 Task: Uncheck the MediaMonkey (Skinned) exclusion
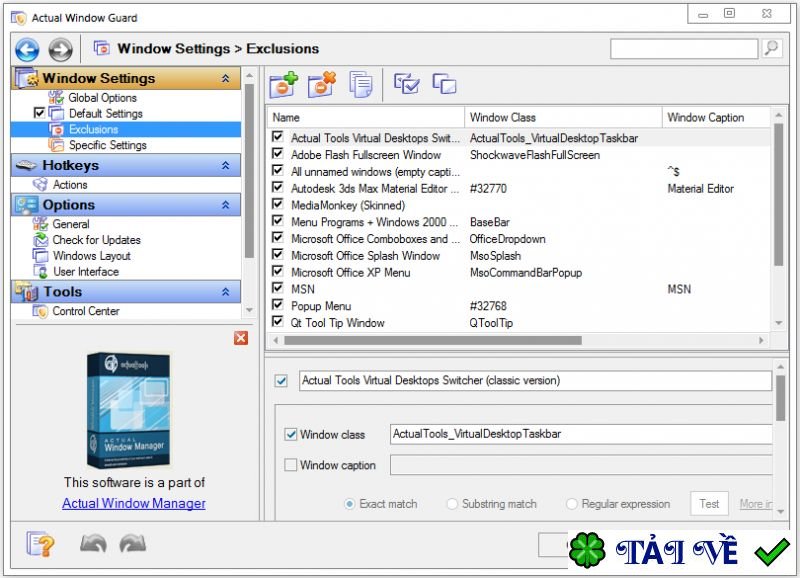[278, 205]
